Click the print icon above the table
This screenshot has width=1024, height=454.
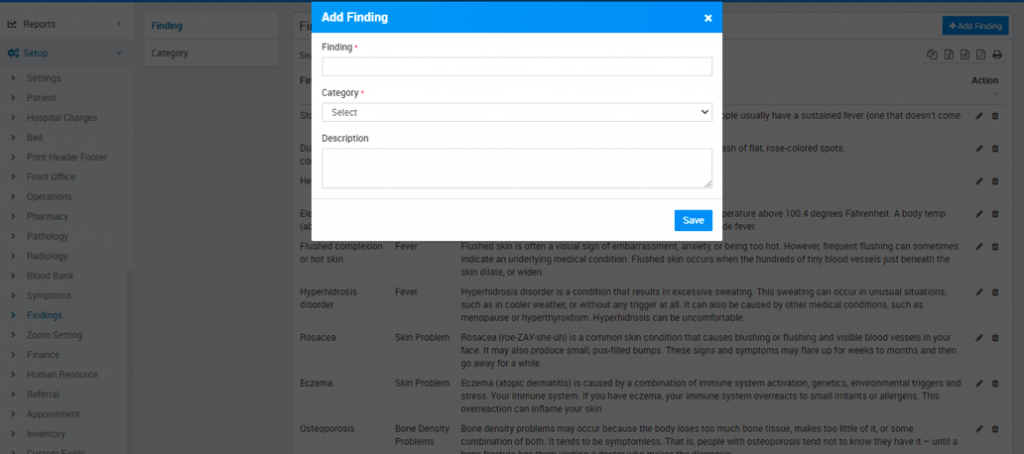pyautogui.click(x=997, y=55)
